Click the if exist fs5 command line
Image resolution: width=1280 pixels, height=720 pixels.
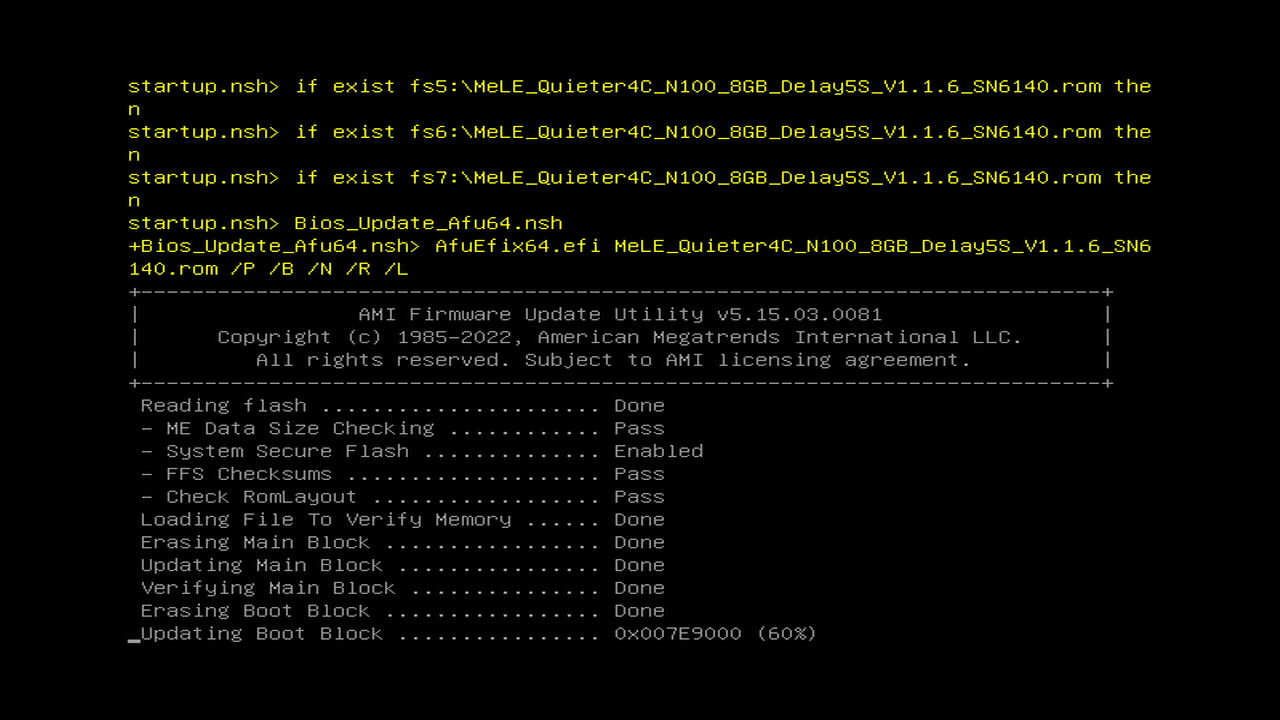(640, 97)
